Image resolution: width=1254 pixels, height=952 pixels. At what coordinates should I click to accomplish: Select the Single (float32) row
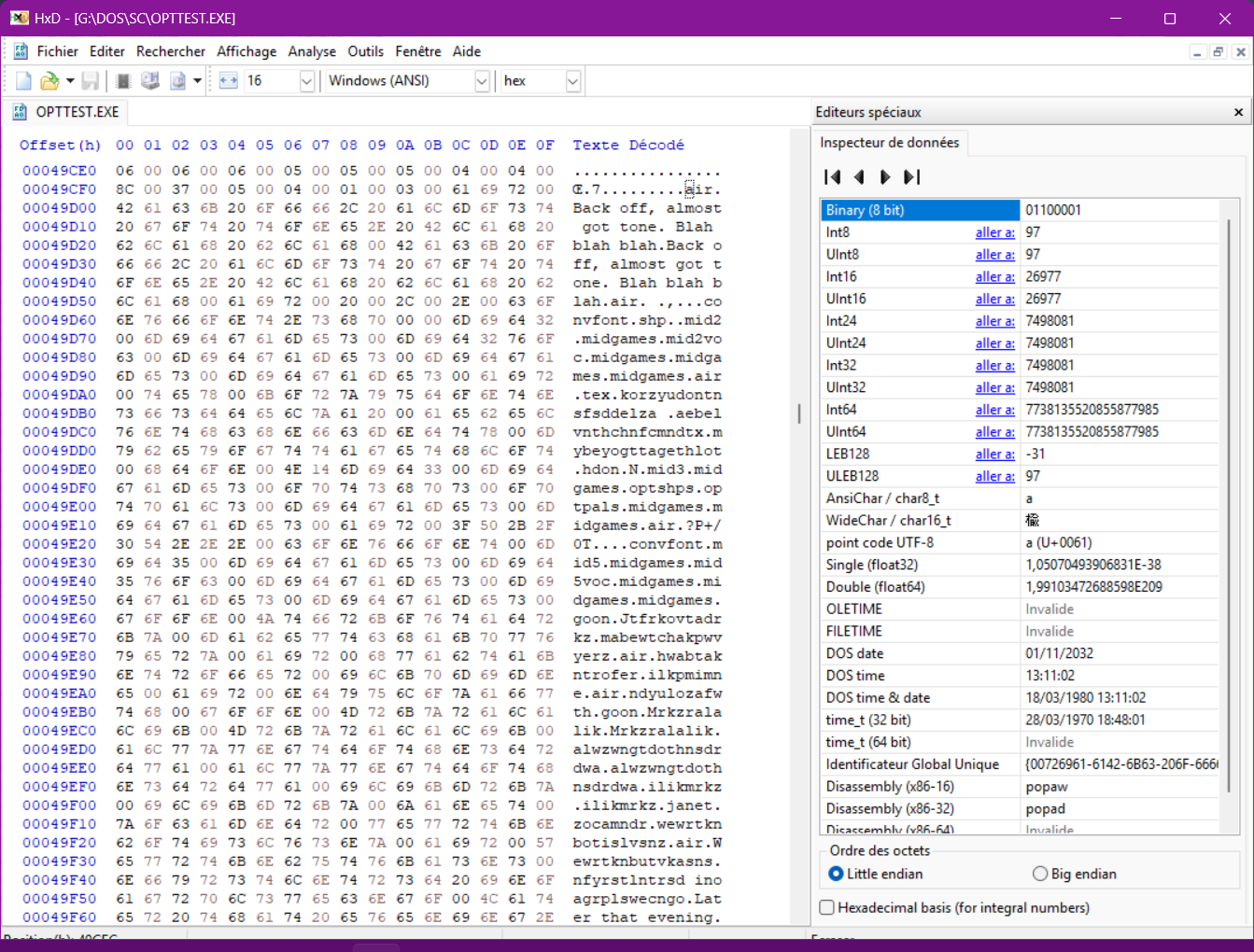(1020, 565)
